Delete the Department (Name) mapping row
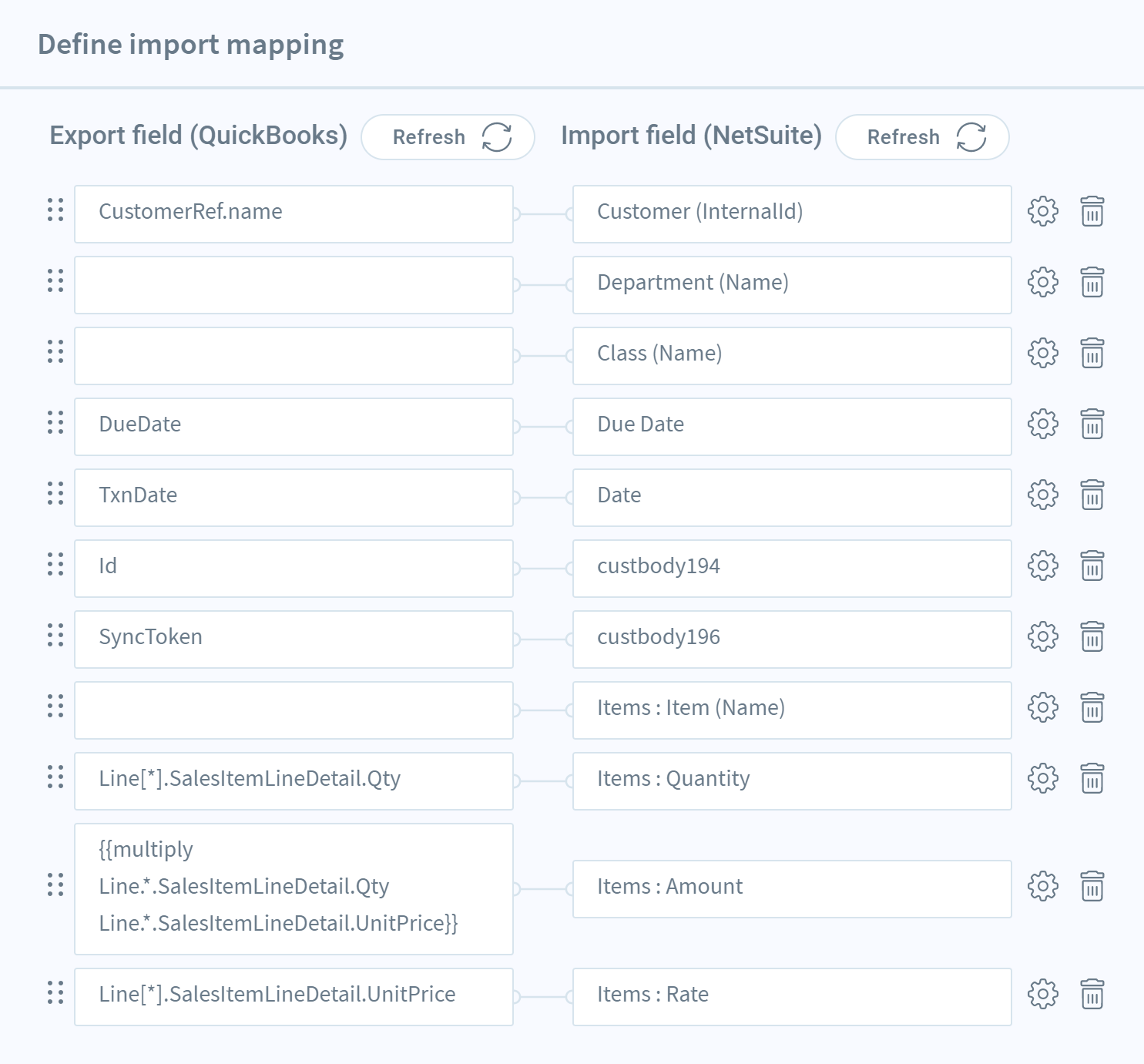The image size is (1144, 1064). [1092, 282]
